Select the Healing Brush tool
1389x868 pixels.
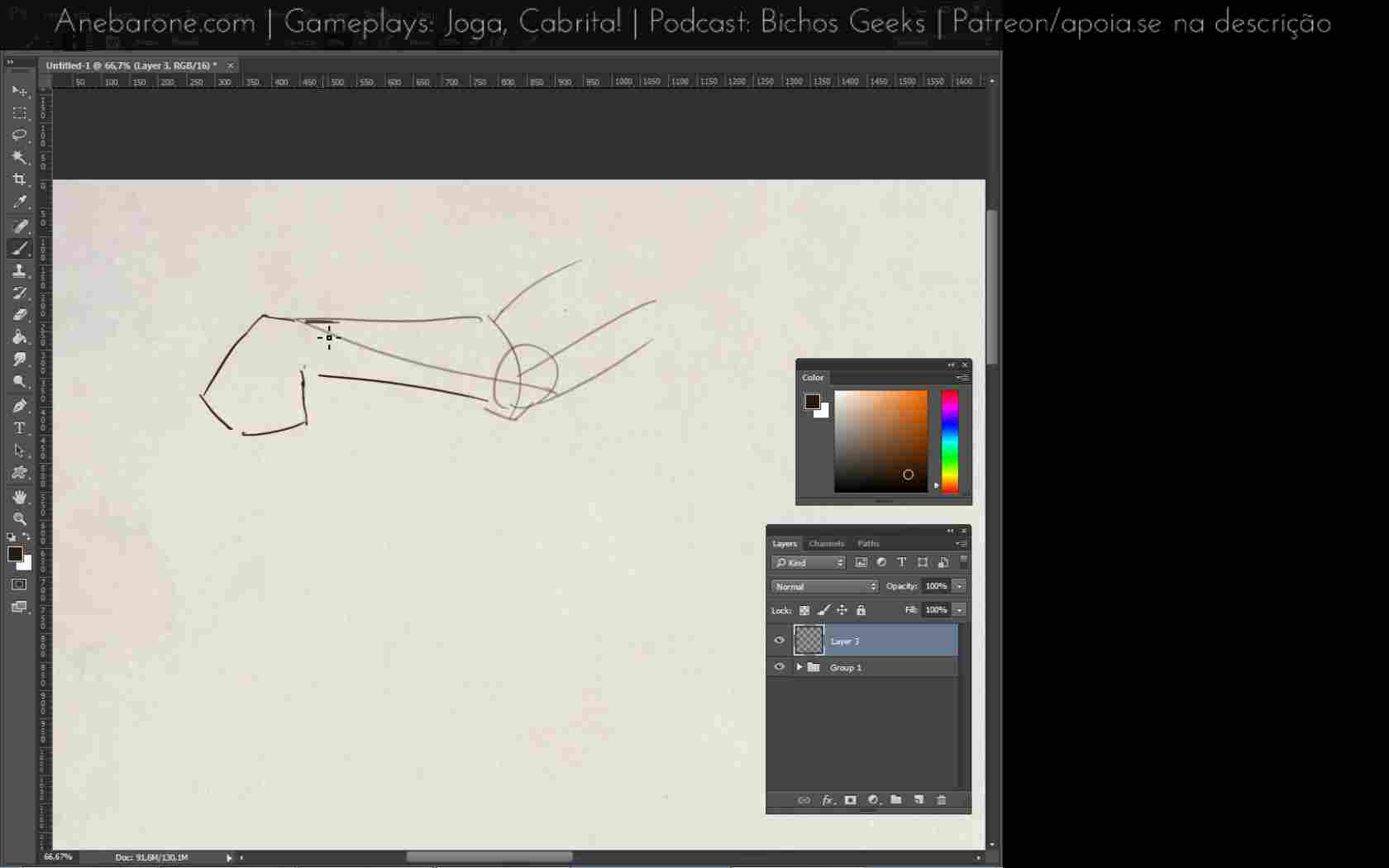tap(20, 227)
